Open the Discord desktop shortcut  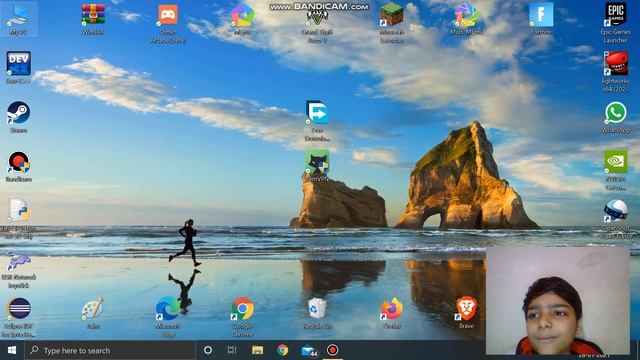[x=168, y=24]
